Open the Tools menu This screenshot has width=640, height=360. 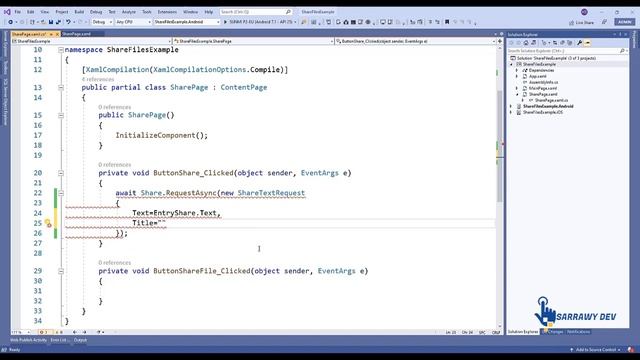[x=147, y=12]
